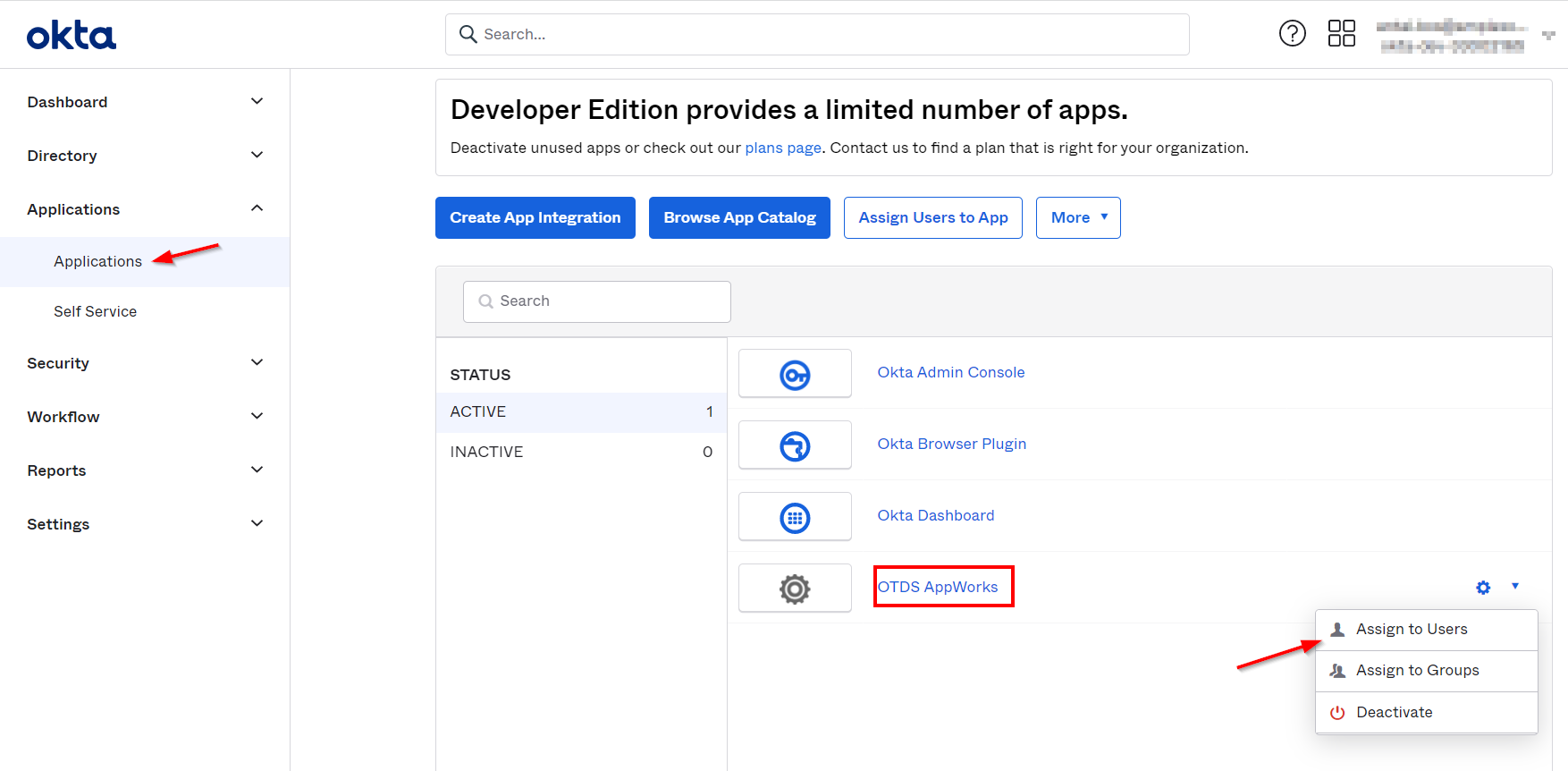The image size is (1568, 771).
Task: Click the Okta Dashboard app icon
Action: 795,517
